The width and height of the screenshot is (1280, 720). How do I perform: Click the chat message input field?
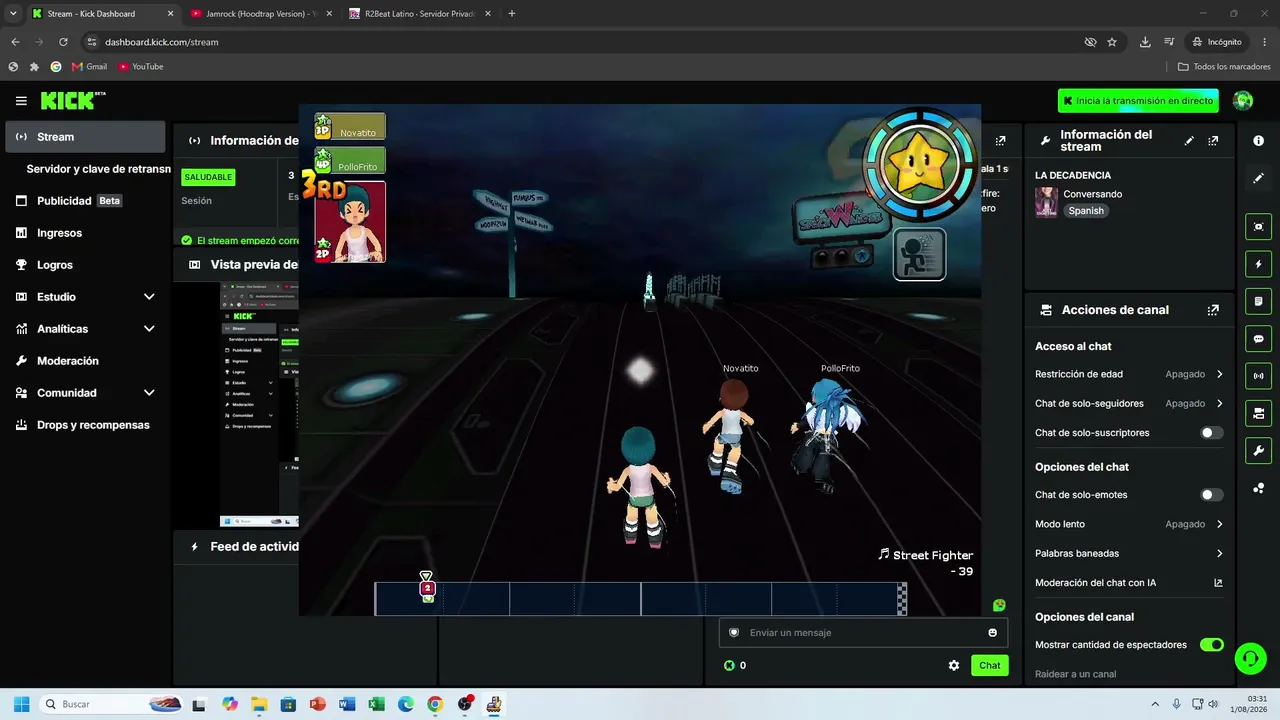[x=862, y=632]
